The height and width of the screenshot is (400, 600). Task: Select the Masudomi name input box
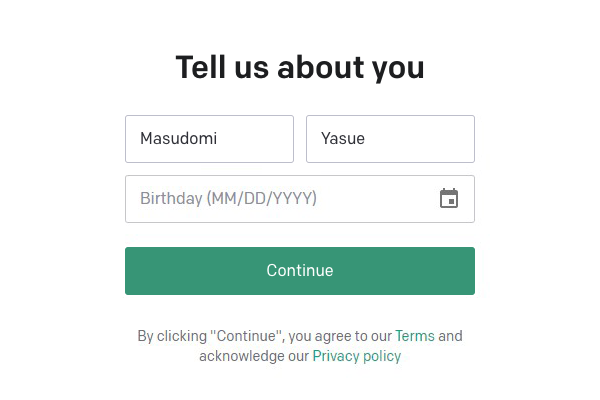(x=209, y=139)
